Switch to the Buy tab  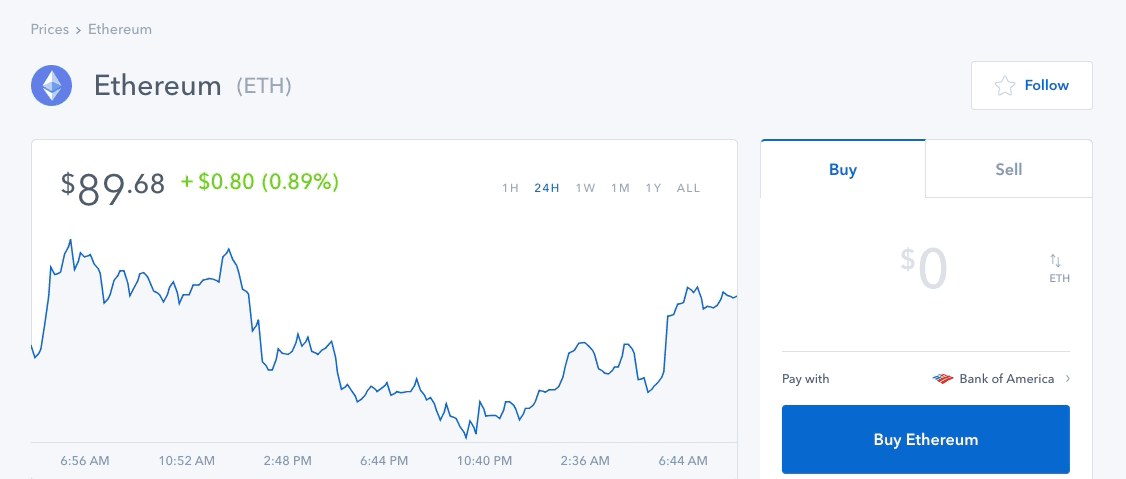point(843,169)
